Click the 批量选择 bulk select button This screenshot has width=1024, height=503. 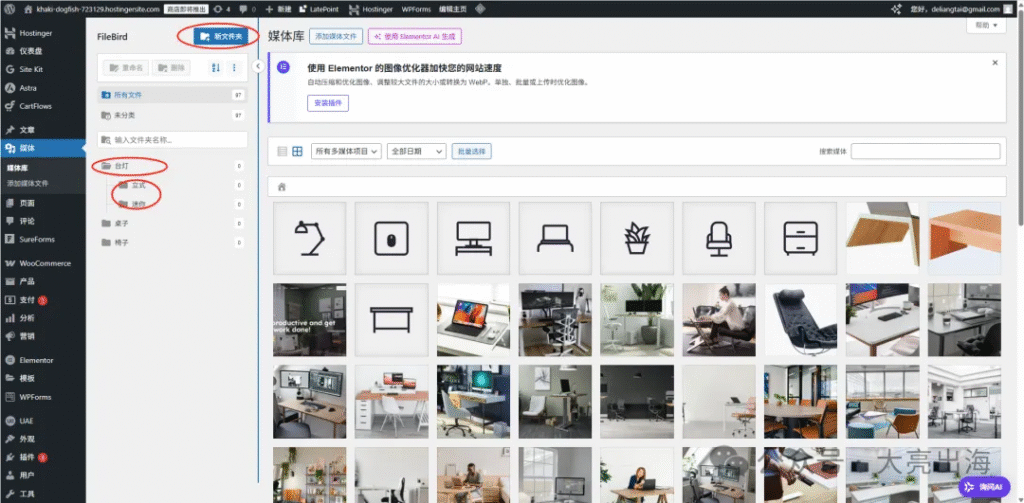472,151
